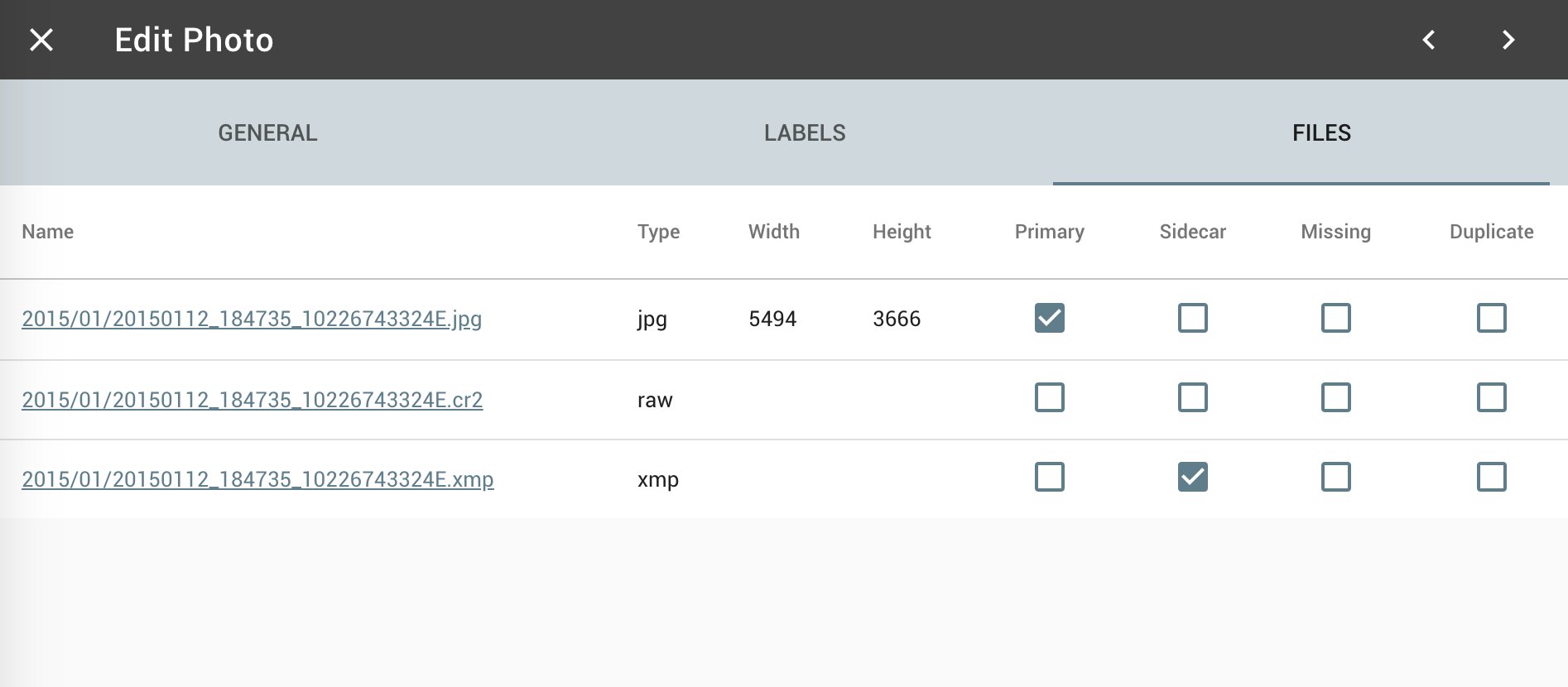Click the Width column header
1568x687 pixels.
(773, 232)
